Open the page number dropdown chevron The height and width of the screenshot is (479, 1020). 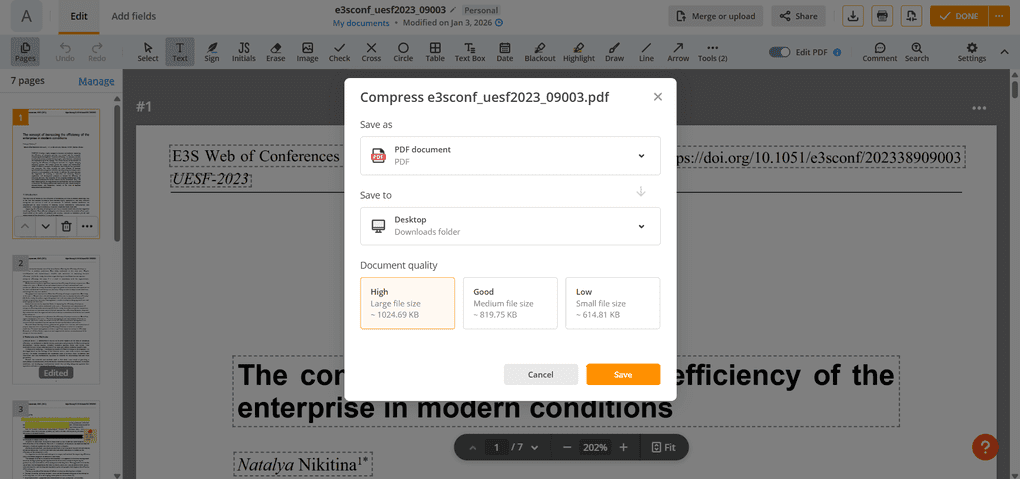tap(535, 448)
